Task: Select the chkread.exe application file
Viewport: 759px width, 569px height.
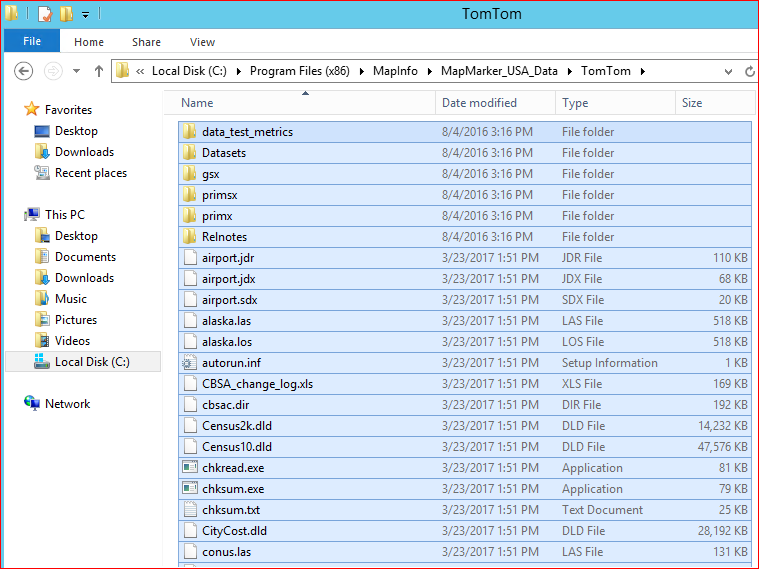Action: (233, 468)
